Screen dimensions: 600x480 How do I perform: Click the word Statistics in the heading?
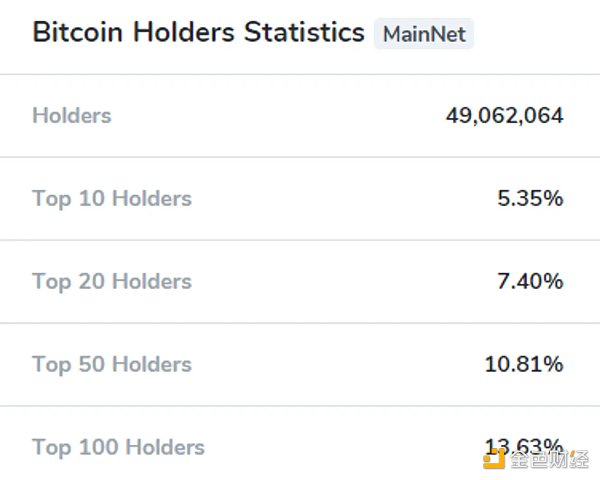coord(304,32)
